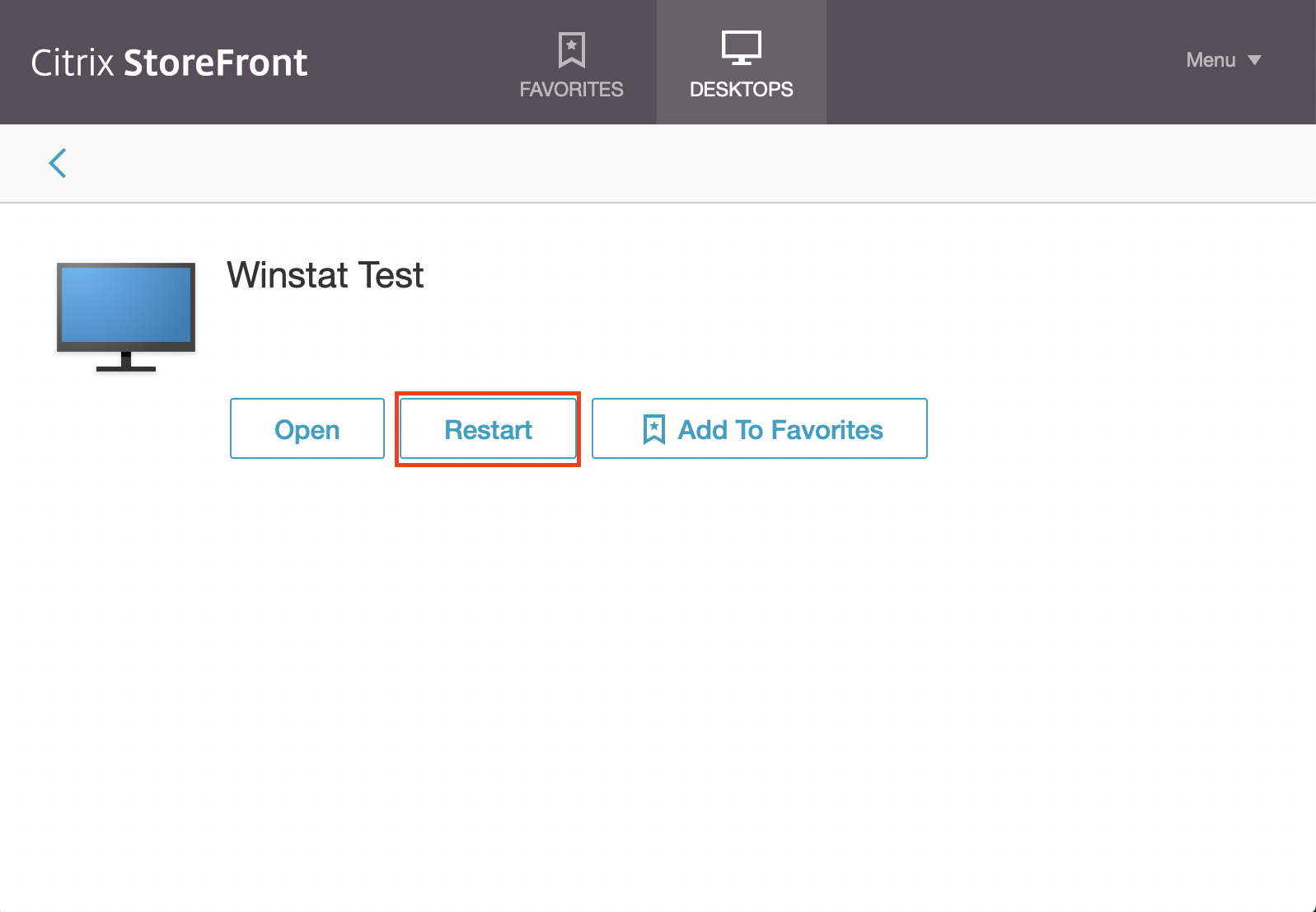Click the Favorites bookmark star icon

point(571,49)
